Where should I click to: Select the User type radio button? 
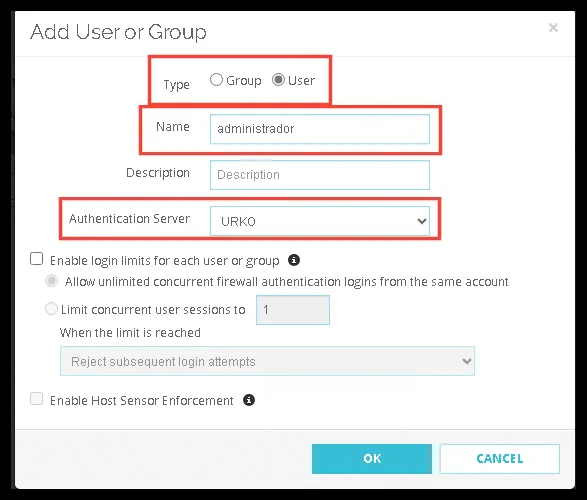point(279,80)
